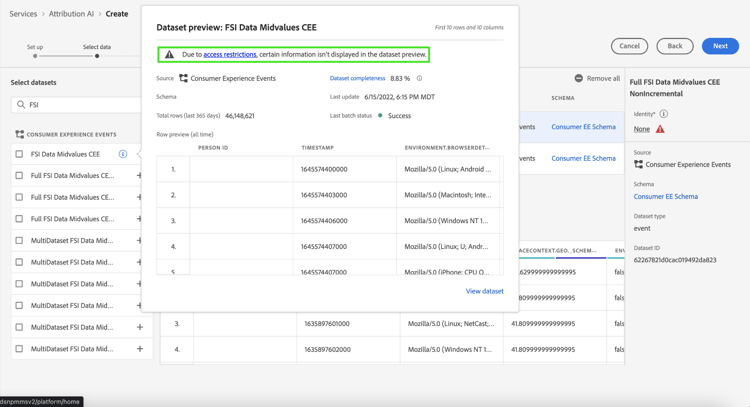Click the SCHEMA column header in selected datasets

click(563, 98)
